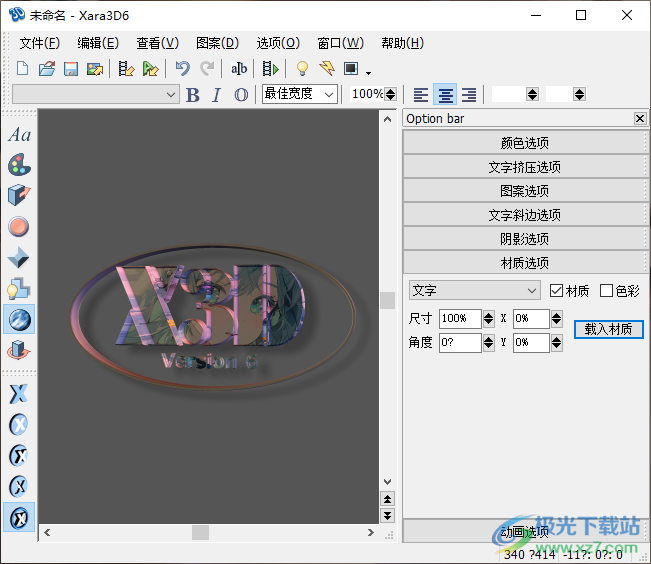Align text center

(x=445, y=94)
